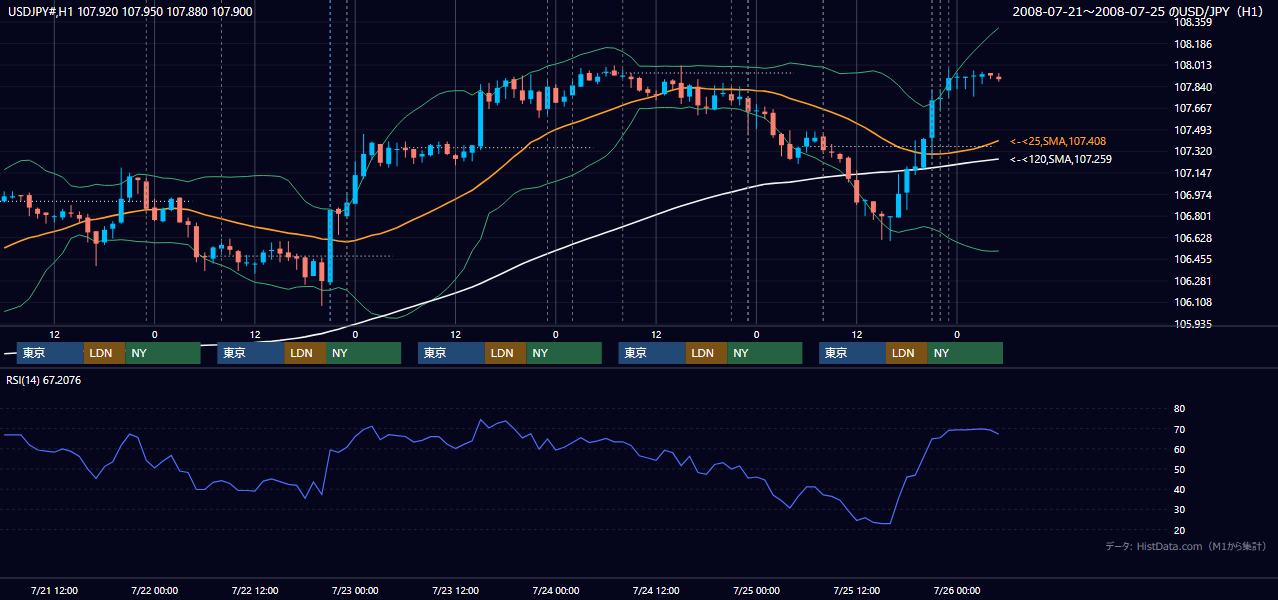Click the 7/25 12:00 time axis label
The width and height of the screenshot is (1278, 600).
(856, 590)
